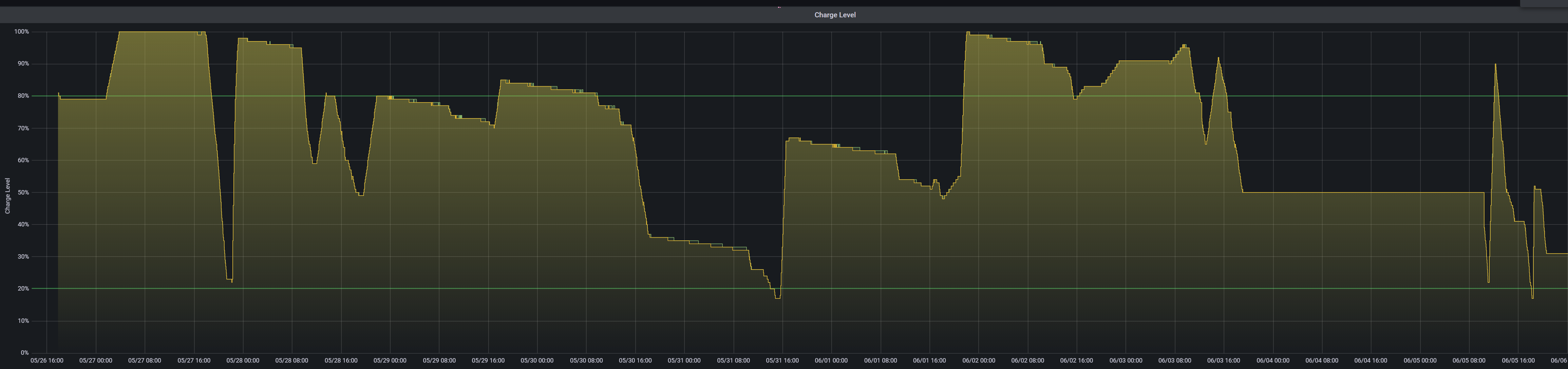Viewport: 1568px width, 369px height.
Task: Click the 06/01 00:00 time label
Action: pos(831,361)
